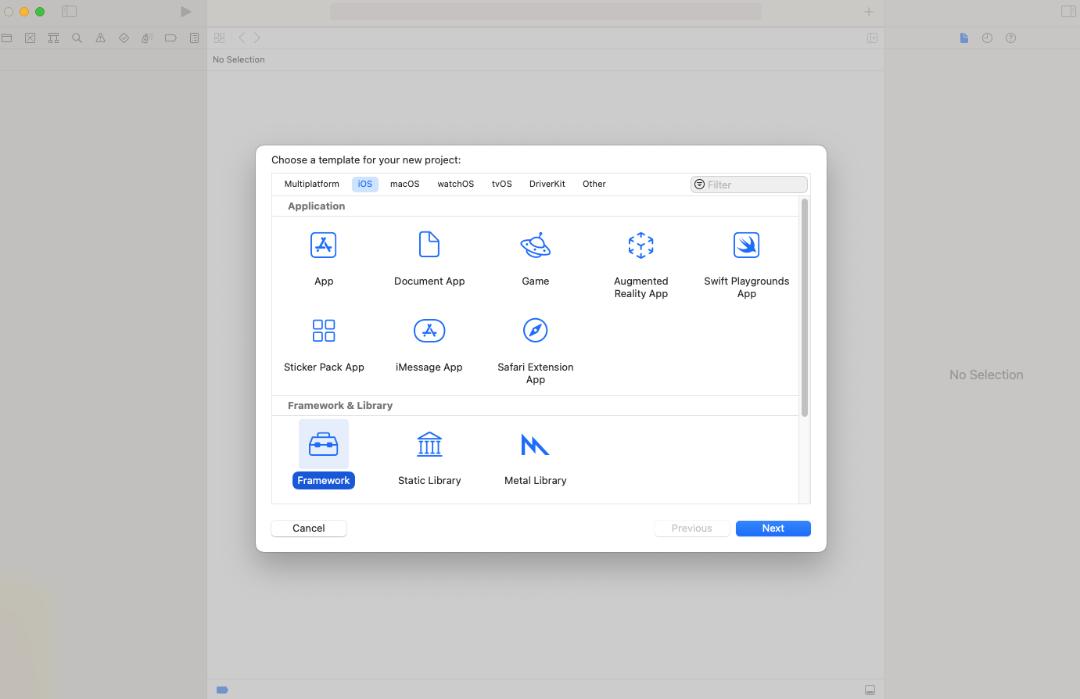Click the related items grid icon
The height and width of the screenshot is (699, 1080).
219,38
